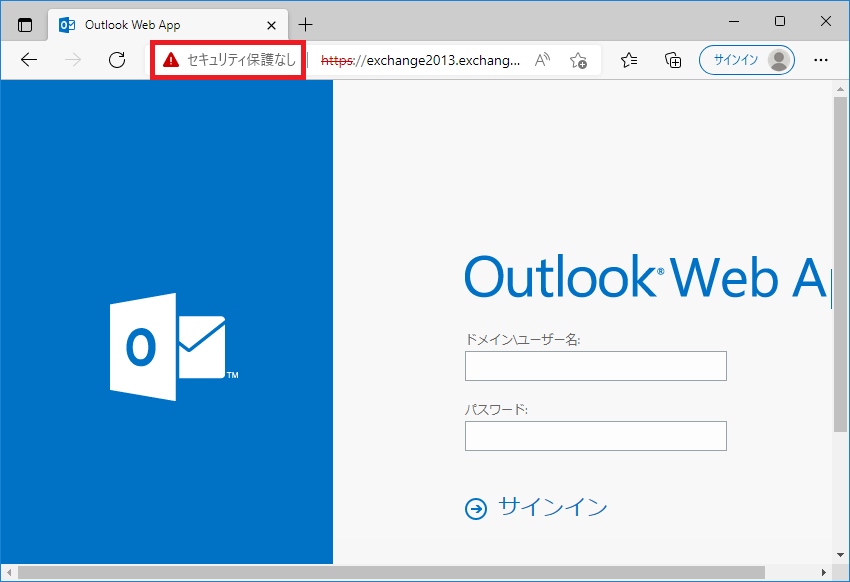850x582 pixels.
Task: Click the サインイン link on the page
Action: point(552,507)
